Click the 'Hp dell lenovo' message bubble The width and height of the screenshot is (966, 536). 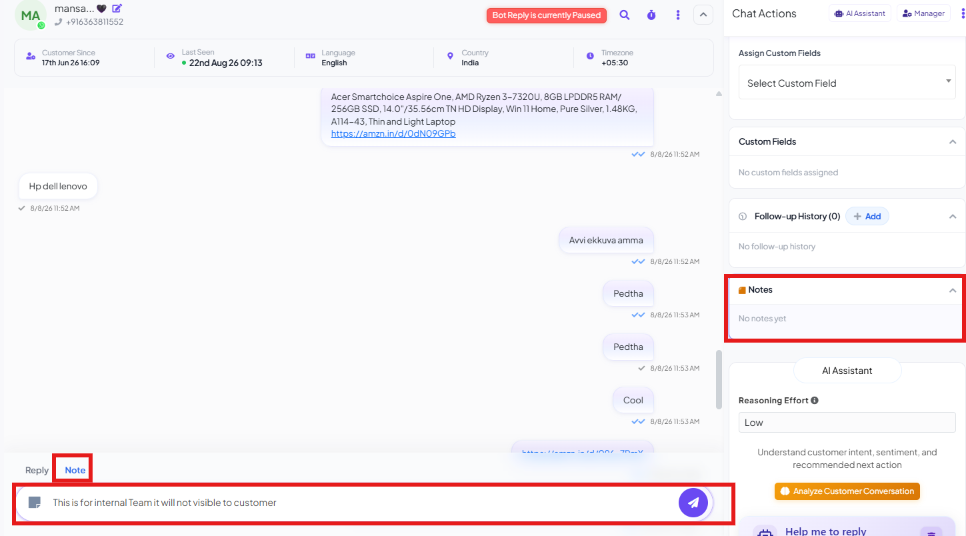pos(58,186)
